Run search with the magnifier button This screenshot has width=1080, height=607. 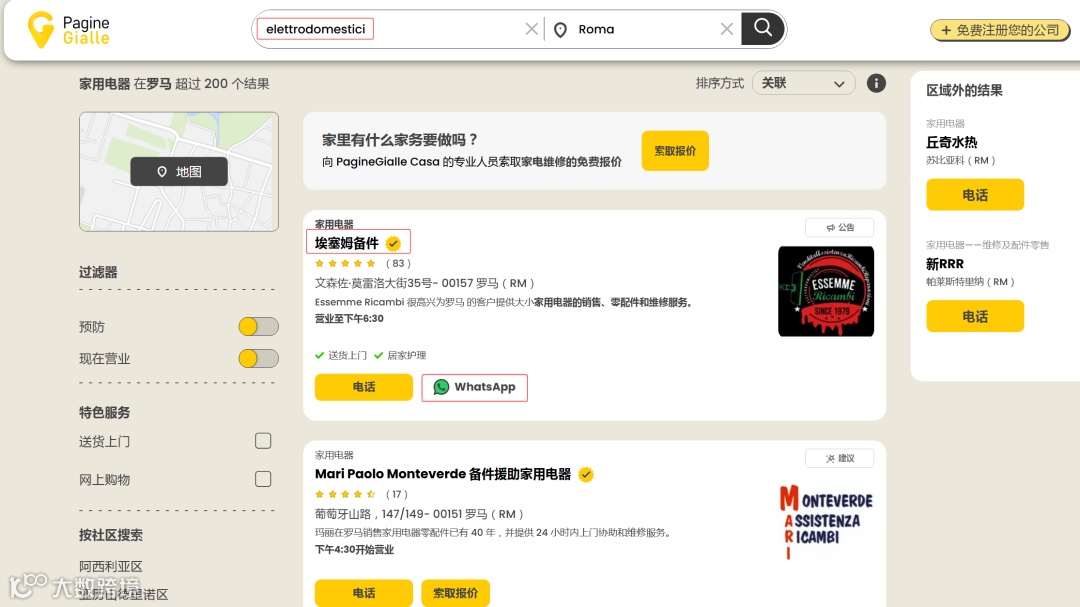(x=762, y=28)
